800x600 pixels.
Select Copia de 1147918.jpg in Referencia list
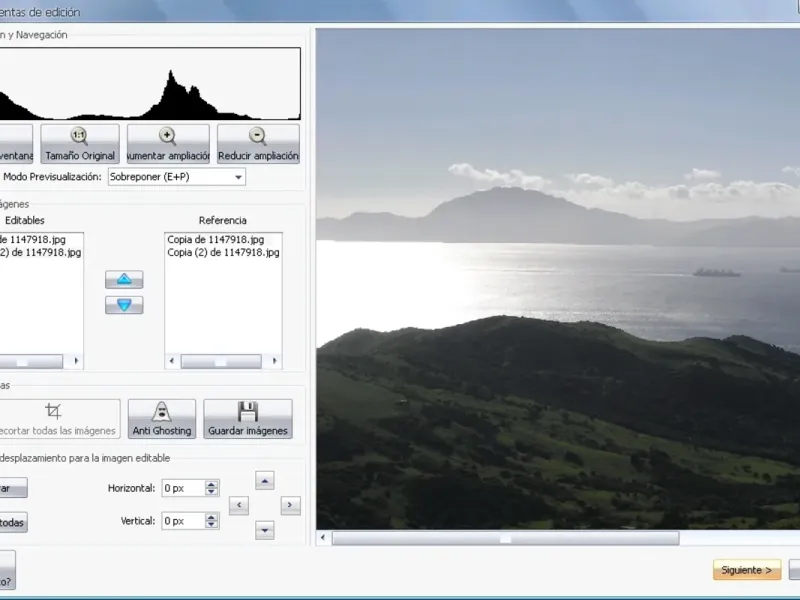[216, 240]
